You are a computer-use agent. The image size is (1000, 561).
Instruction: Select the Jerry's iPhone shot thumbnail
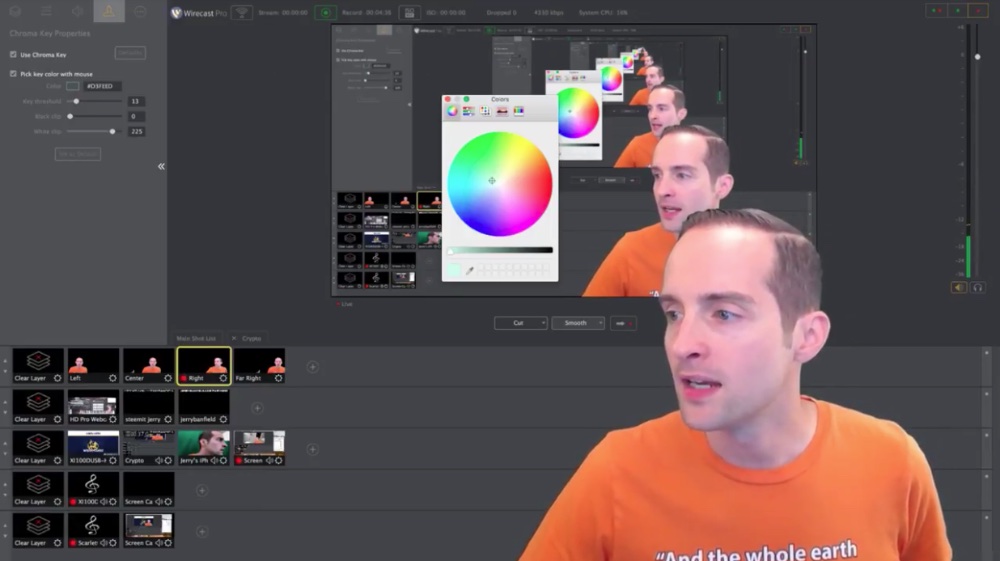[x=203, y=448]
